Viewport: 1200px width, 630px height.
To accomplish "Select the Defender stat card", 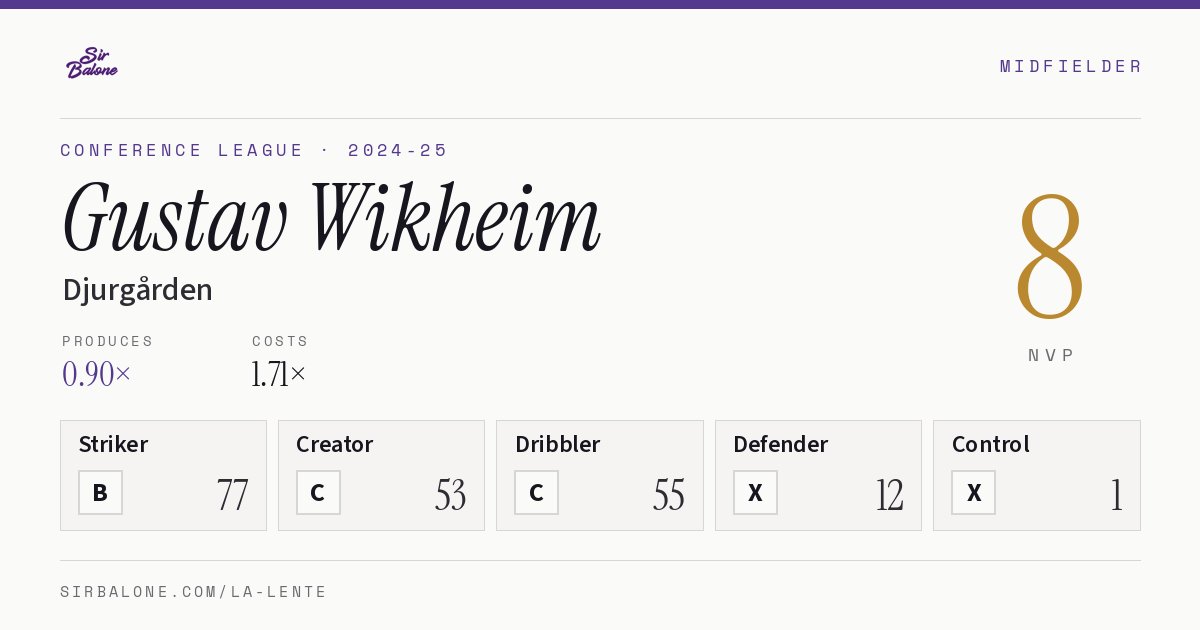I will pos(818,475).
